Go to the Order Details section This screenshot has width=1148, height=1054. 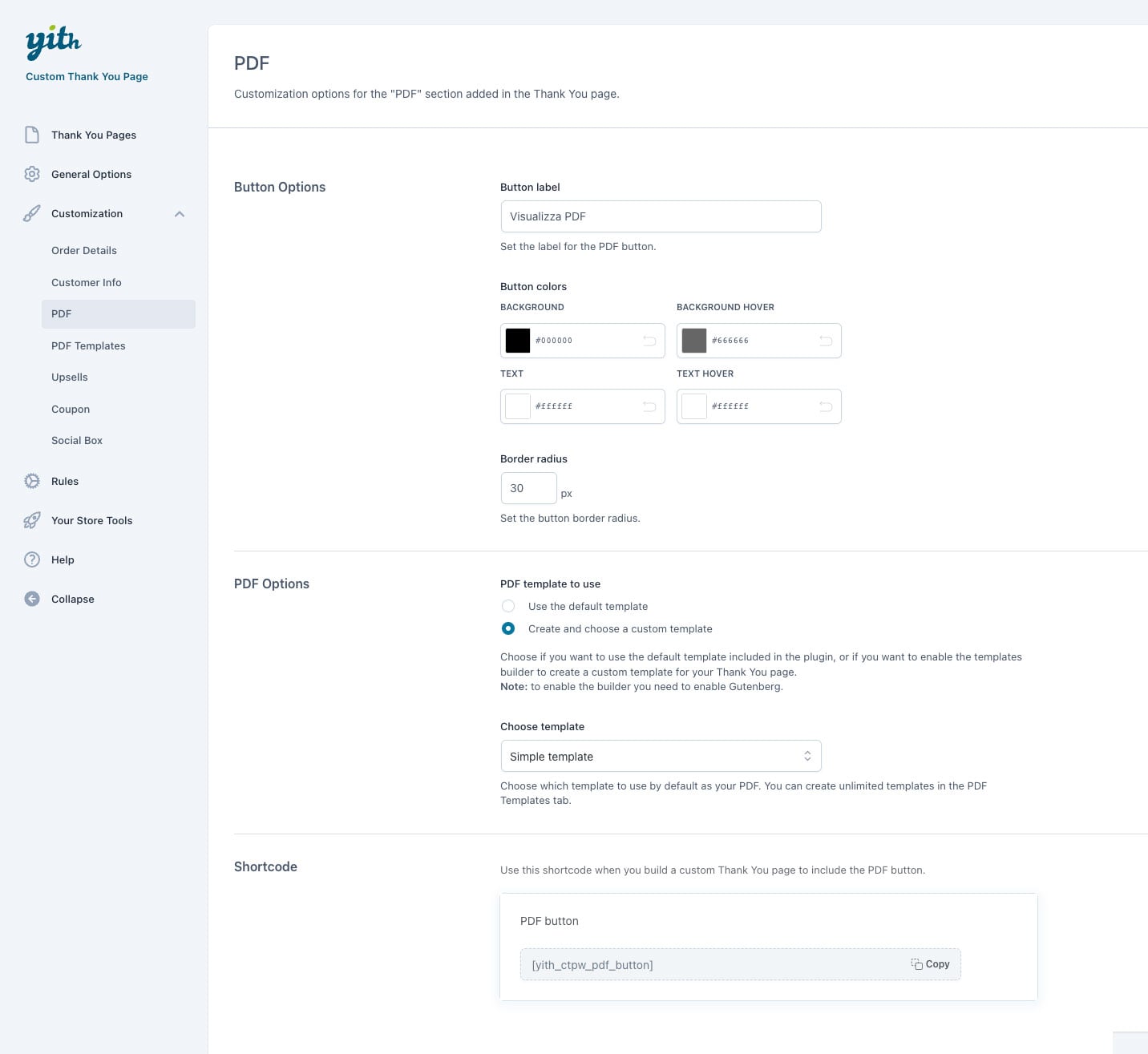84,250
